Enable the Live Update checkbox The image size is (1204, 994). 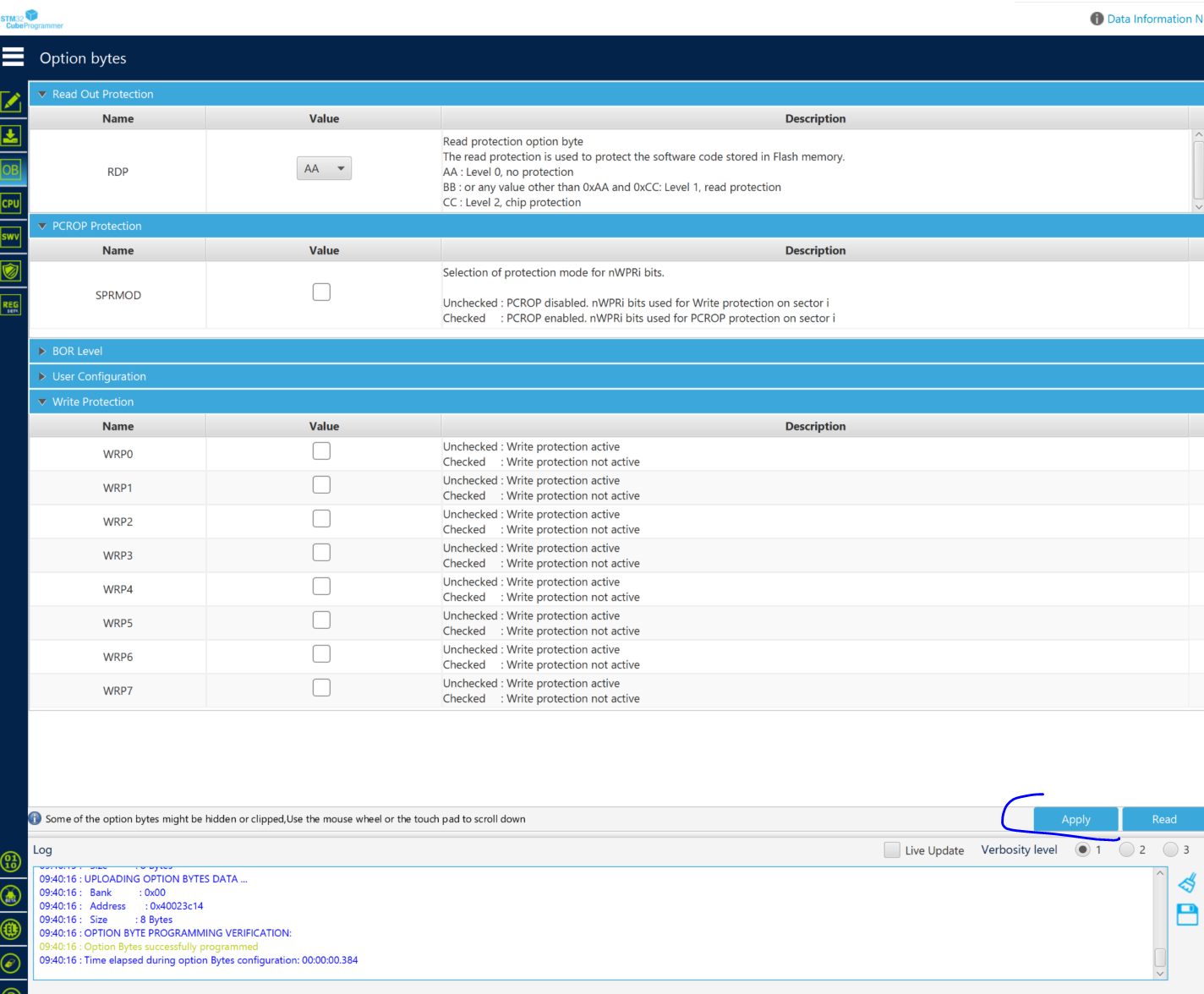pos(892,850)
